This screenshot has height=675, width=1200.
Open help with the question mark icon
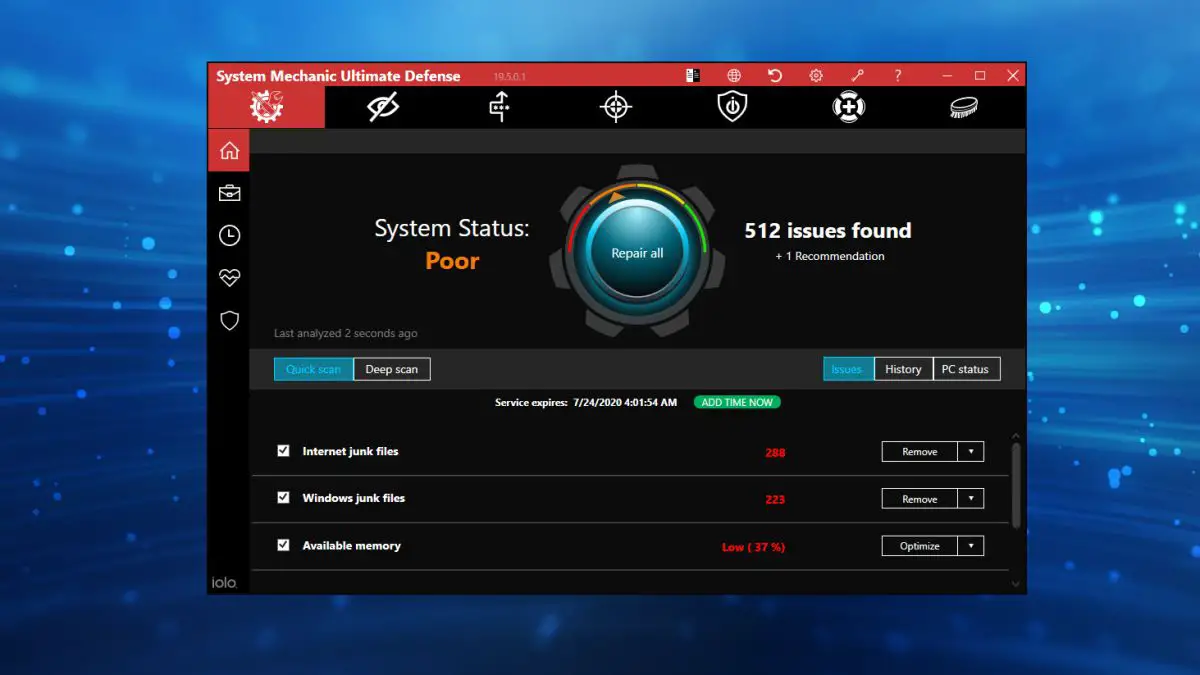point(898,75)
